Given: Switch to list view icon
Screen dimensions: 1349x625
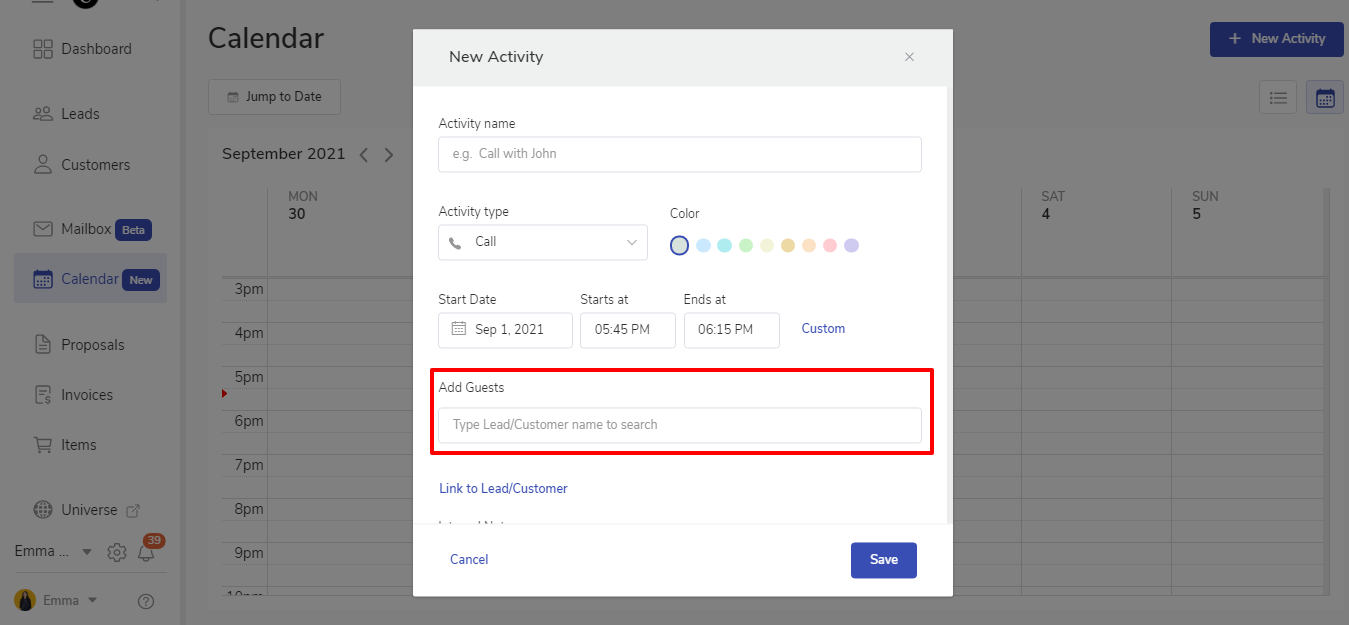Looking at the screenshot, I should (1277, 97).
